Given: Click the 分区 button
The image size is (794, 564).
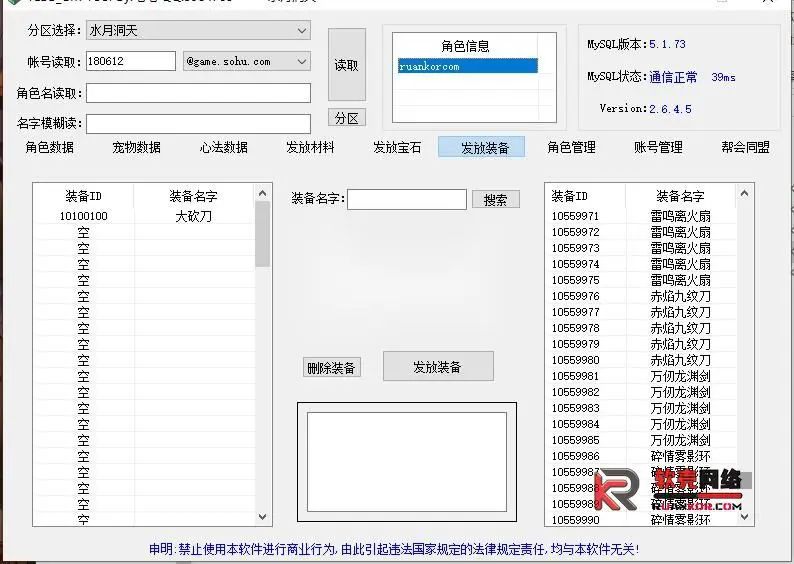Looking at the screenshot, I should pos(347,118).
